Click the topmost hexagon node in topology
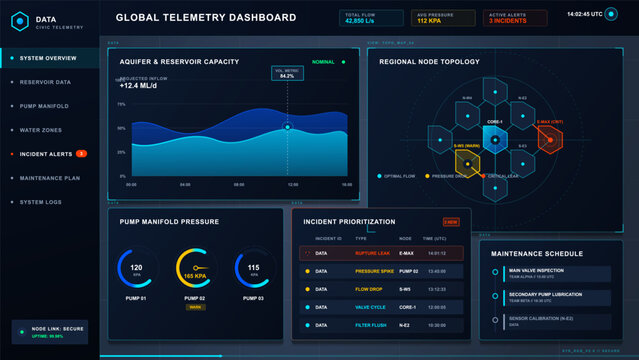 point(495,92)
